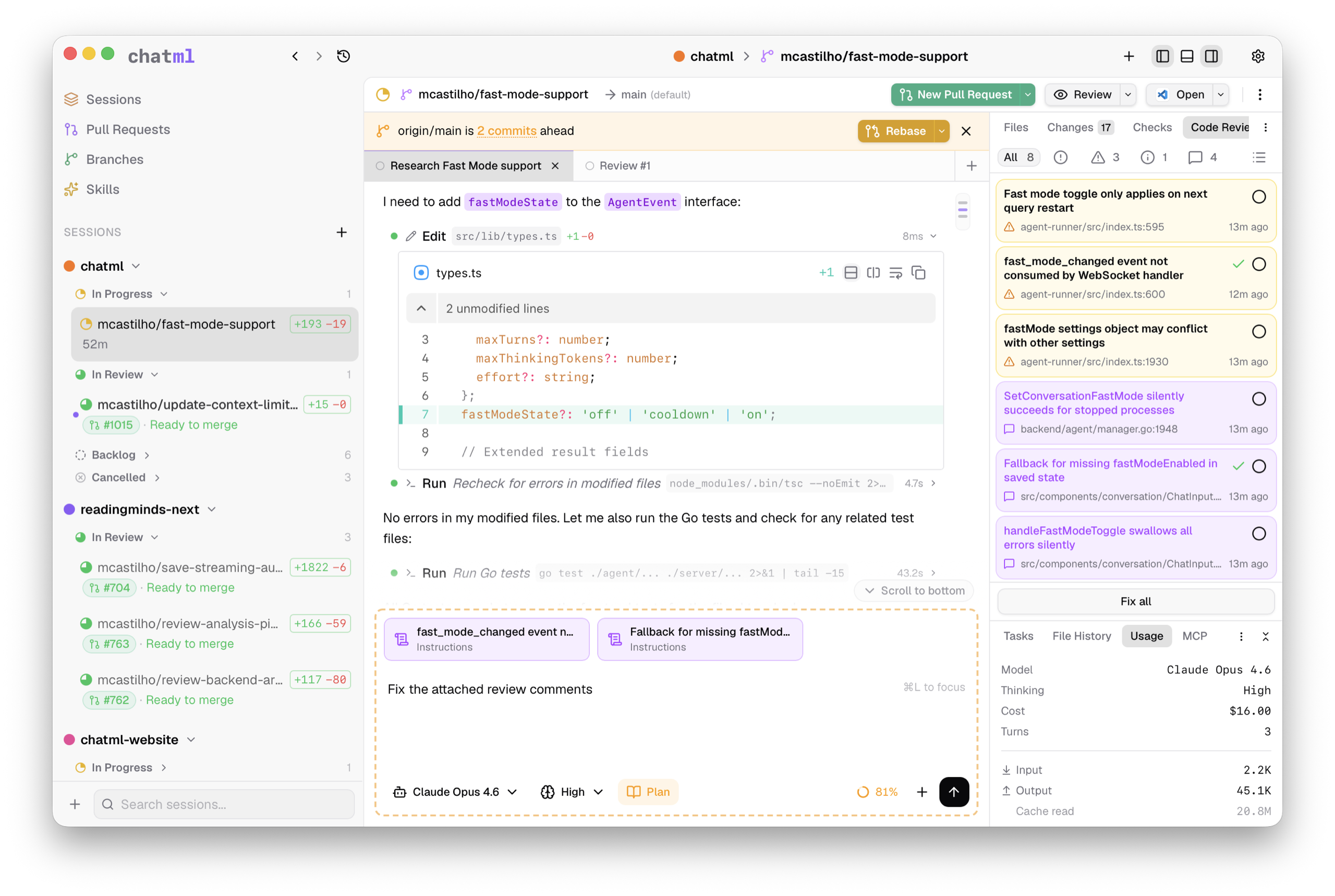Image resolution: width=1335 pixels, height=896 pixels.
Task: Click the search sessions field
Action: click(224, 804)
